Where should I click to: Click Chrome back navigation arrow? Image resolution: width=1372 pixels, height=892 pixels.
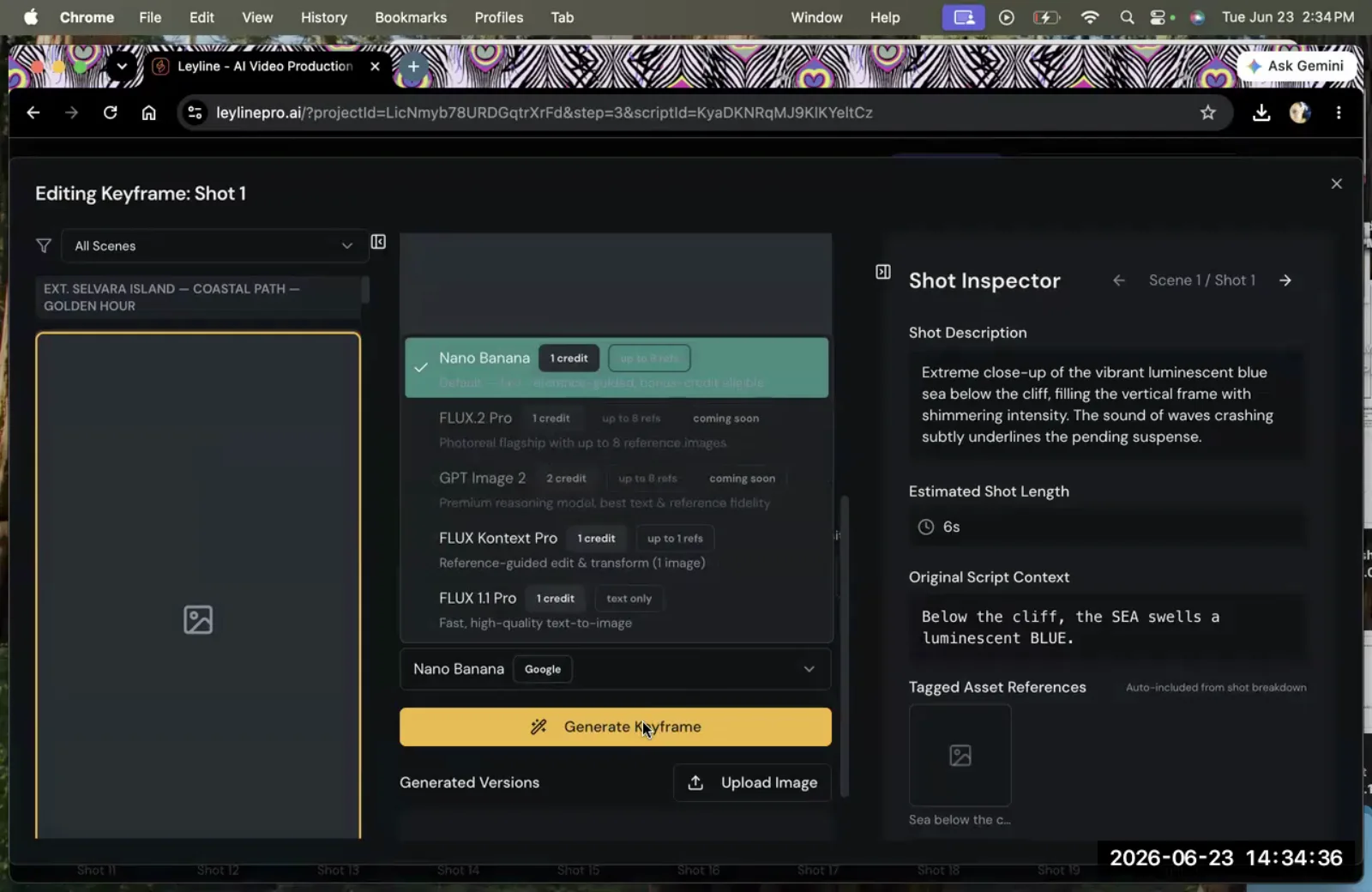click(x=33, y=112)
